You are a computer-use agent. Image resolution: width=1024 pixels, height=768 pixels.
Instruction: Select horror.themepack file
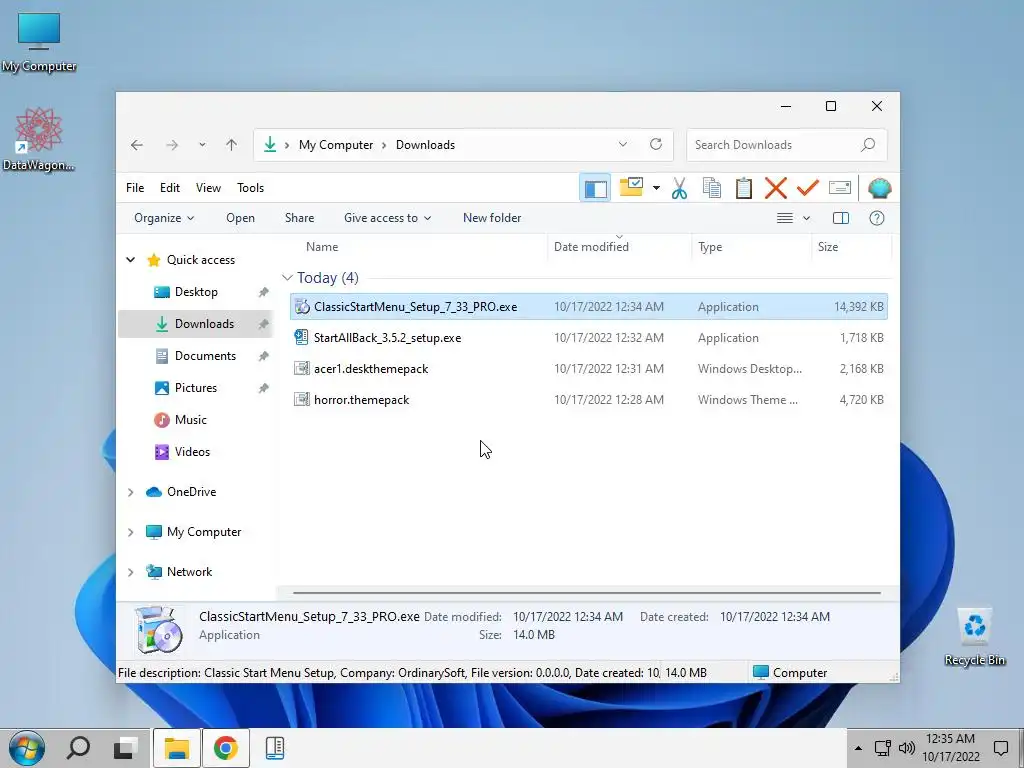[x=588, y=400]
